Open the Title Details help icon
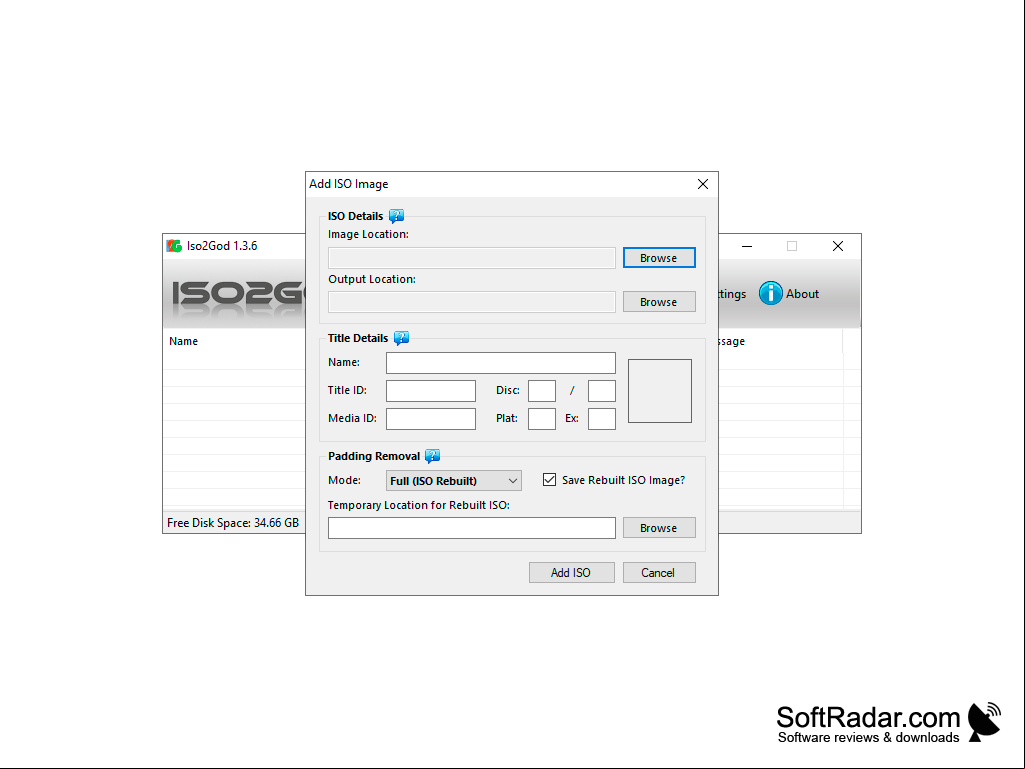The image size is (1025, 769). pyautogui.click(x=401, y=338)
